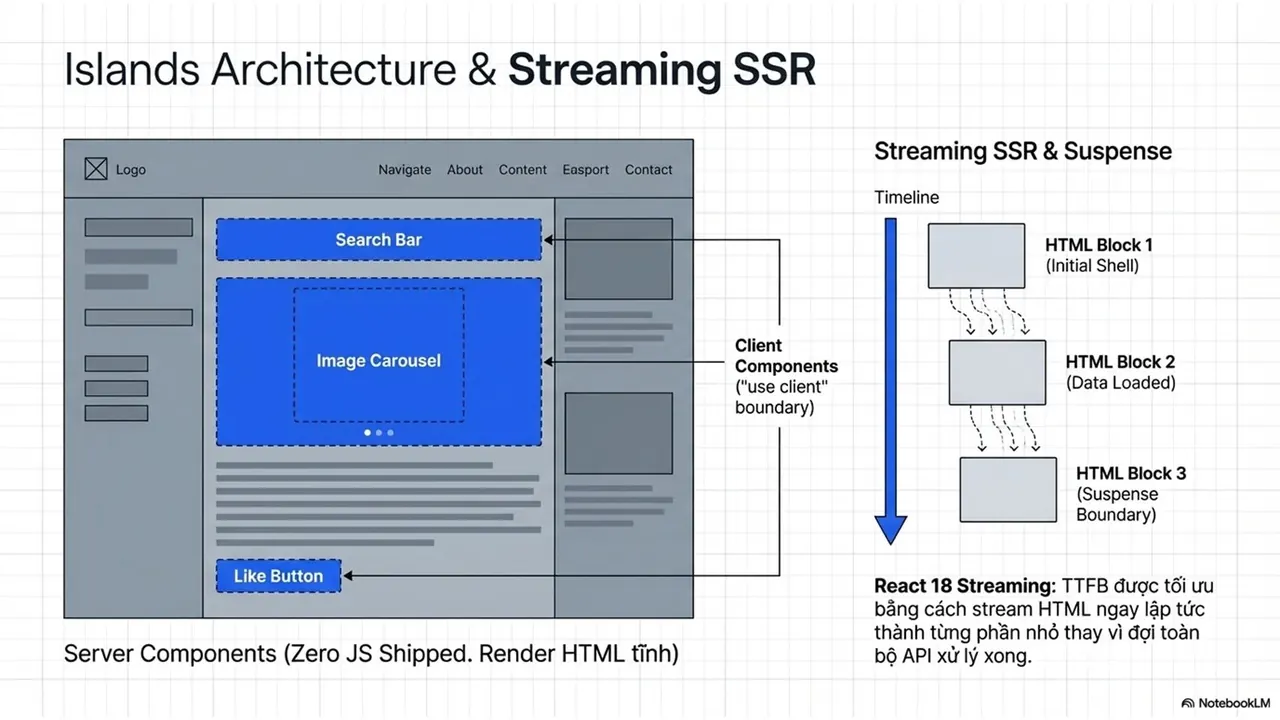Select the lower right sidebar image placeholder
Image resolution: width=1280 pixels, height=720 pixels.
(x=619, y=433)
